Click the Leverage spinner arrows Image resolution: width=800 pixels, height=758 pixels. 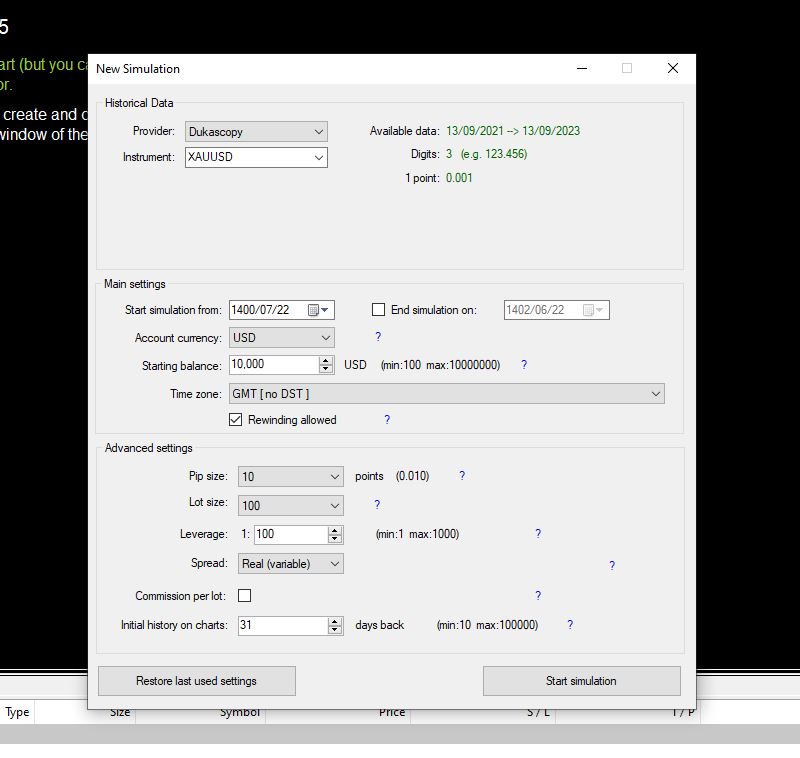[x=335, y=535]
